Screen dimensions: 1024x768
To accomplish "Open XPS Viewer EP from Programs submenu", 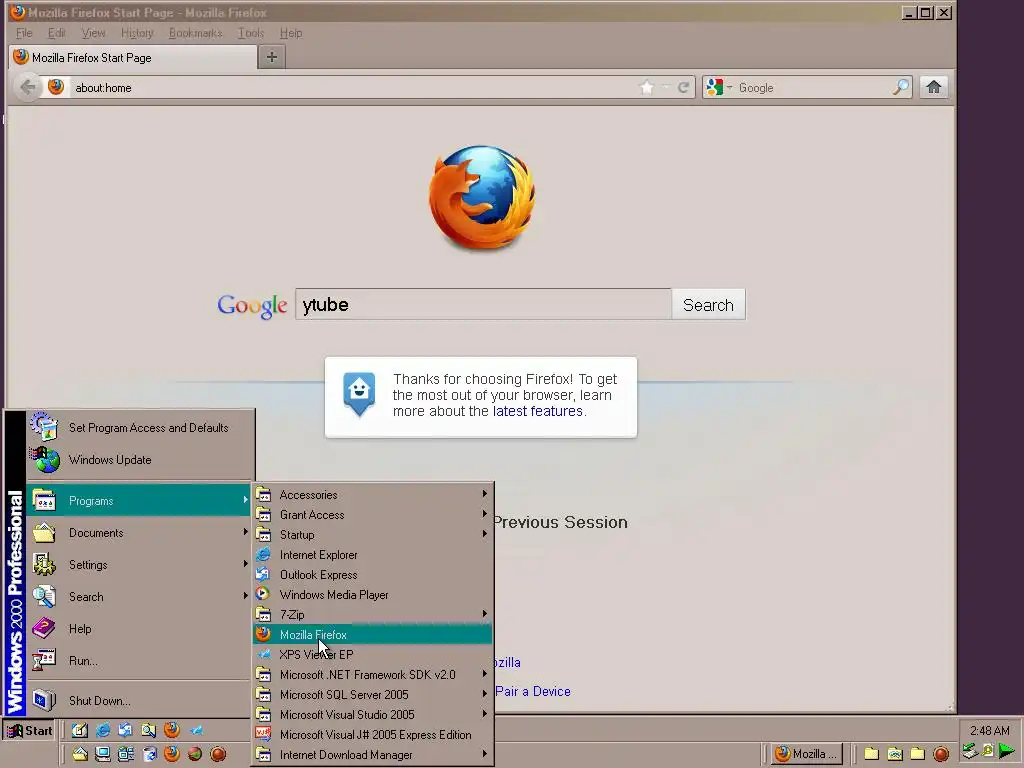I will (372, 654).
